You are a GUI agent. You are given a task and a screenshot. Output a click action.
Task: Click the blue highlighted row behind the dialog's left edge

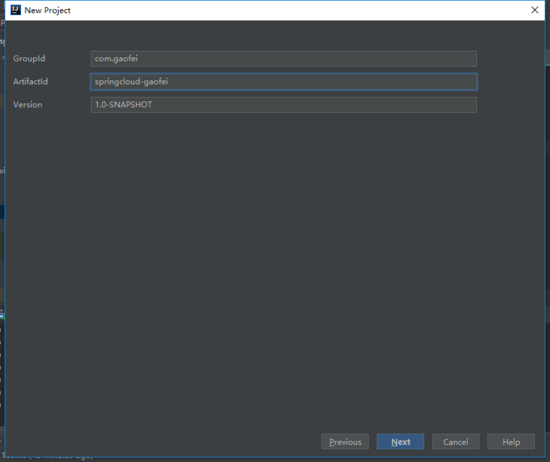(2, 212)
